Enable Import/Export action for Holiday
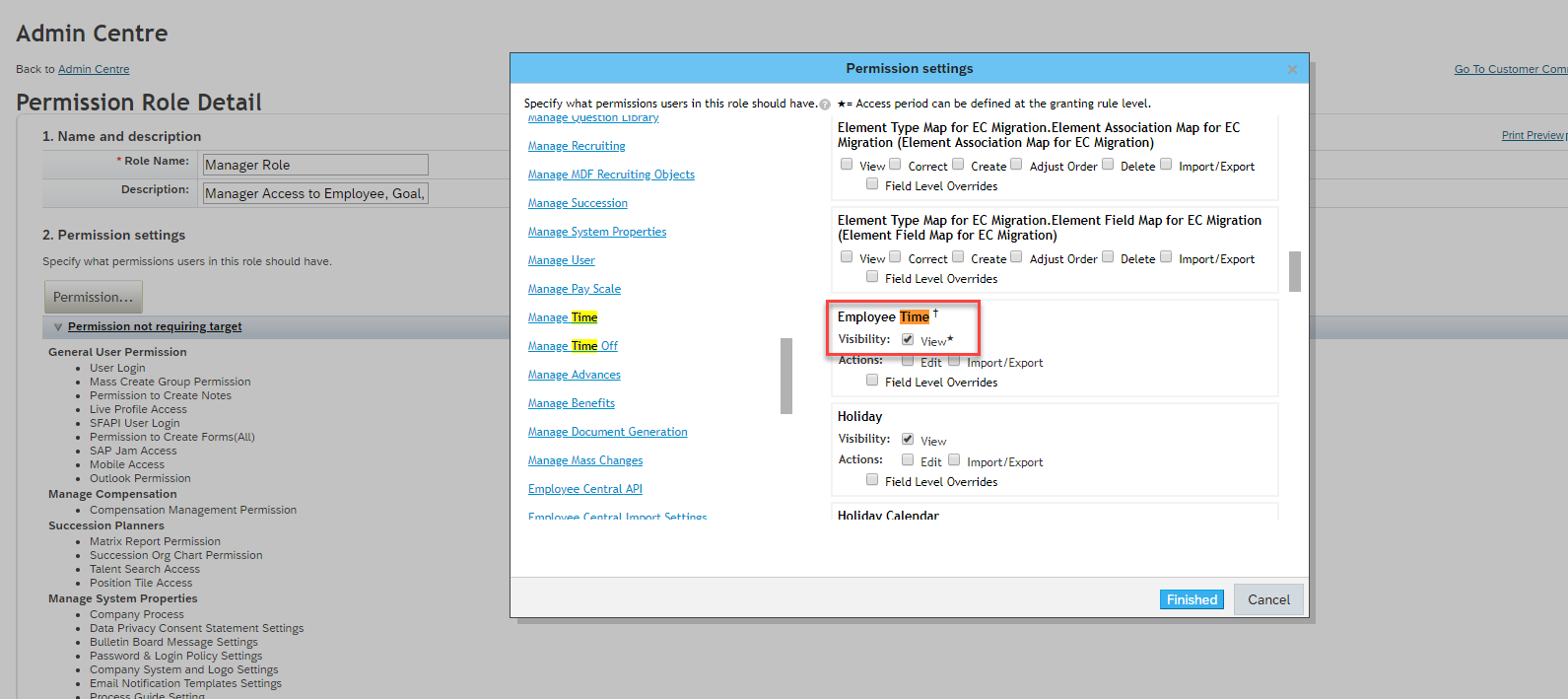This screenshot has width=1568, height=699. tap(954, 460)
